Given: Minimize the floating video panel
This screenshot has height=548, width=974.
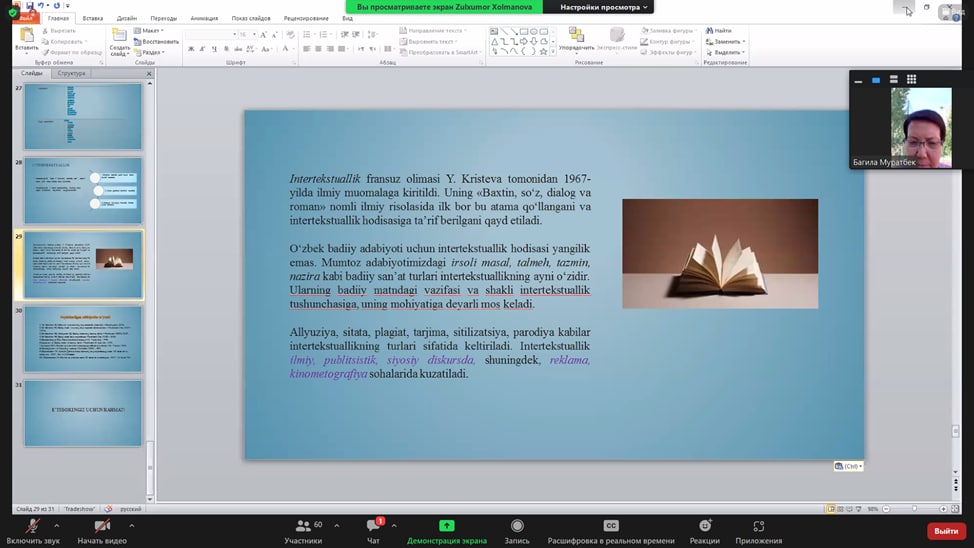Looking at the screenshot, I should point(858,80).
